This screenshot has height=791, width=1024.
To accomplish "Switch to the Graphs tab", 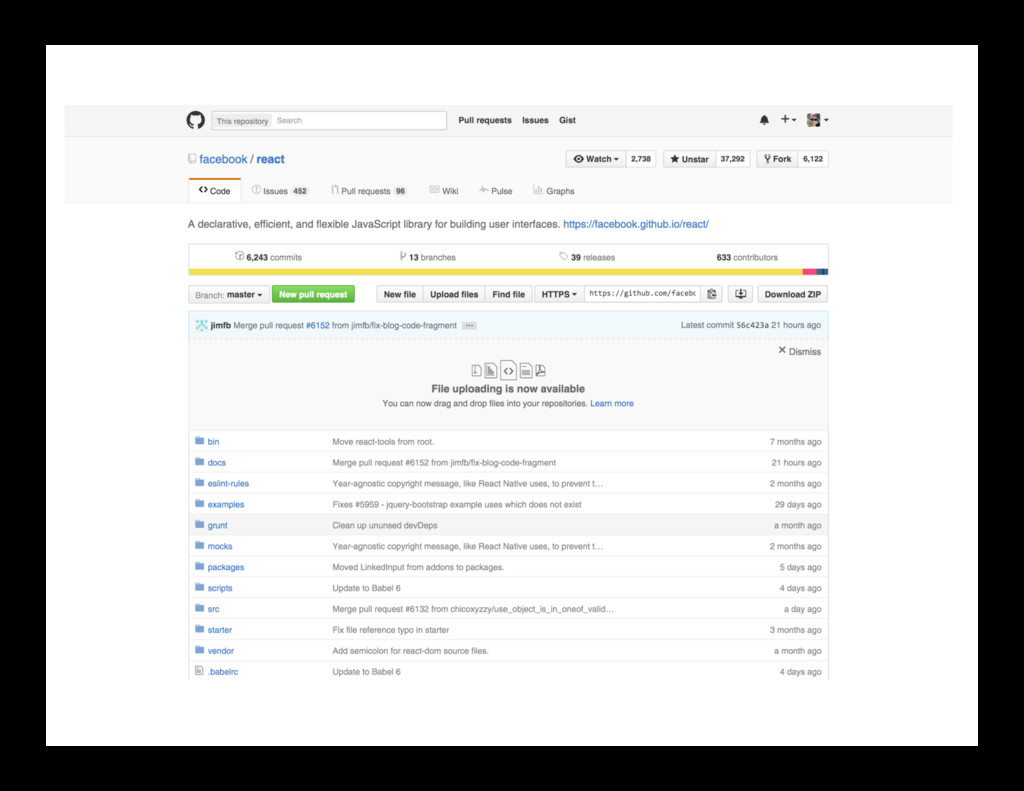I will click(553, 191).
